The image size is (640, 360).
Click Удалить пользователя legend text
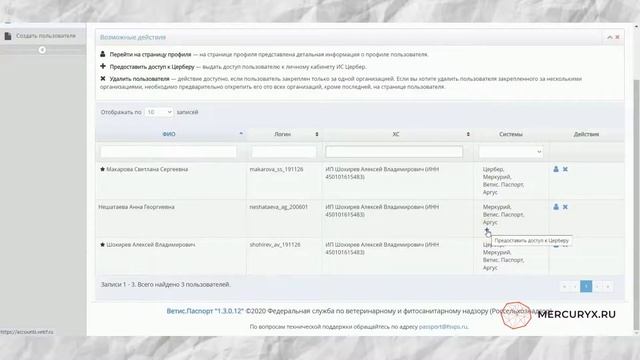click(x=139, y=79)
